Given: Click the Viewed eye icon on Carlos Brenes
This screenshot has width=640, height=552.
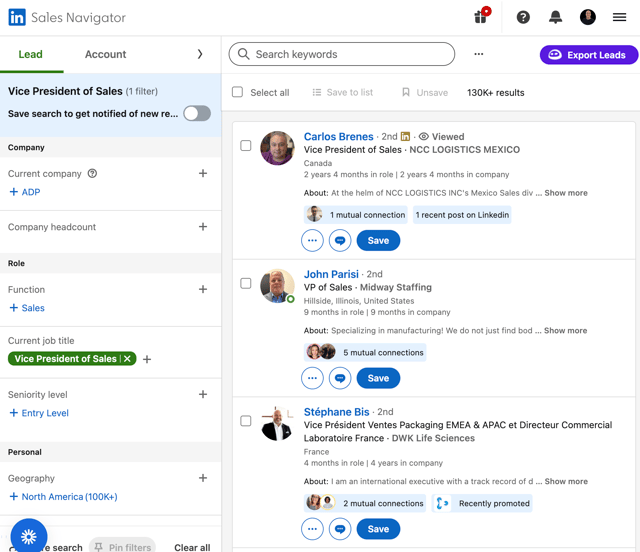Looking at the screenshot, I should (424, 136).
